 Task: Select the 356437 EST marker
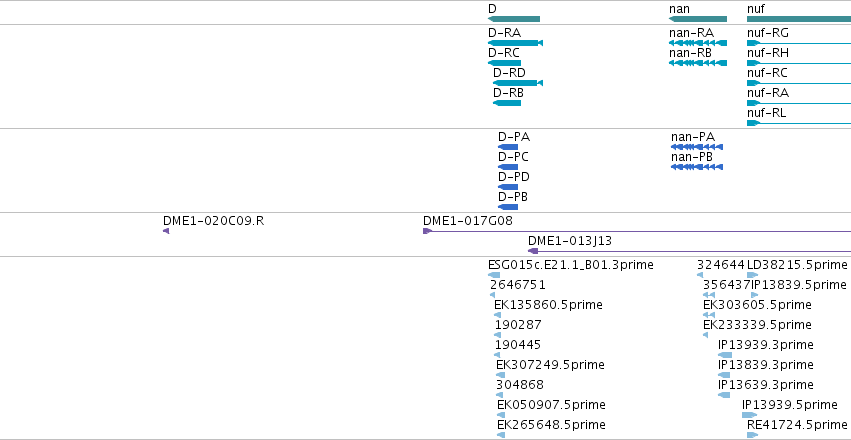(x=709, y=295)
